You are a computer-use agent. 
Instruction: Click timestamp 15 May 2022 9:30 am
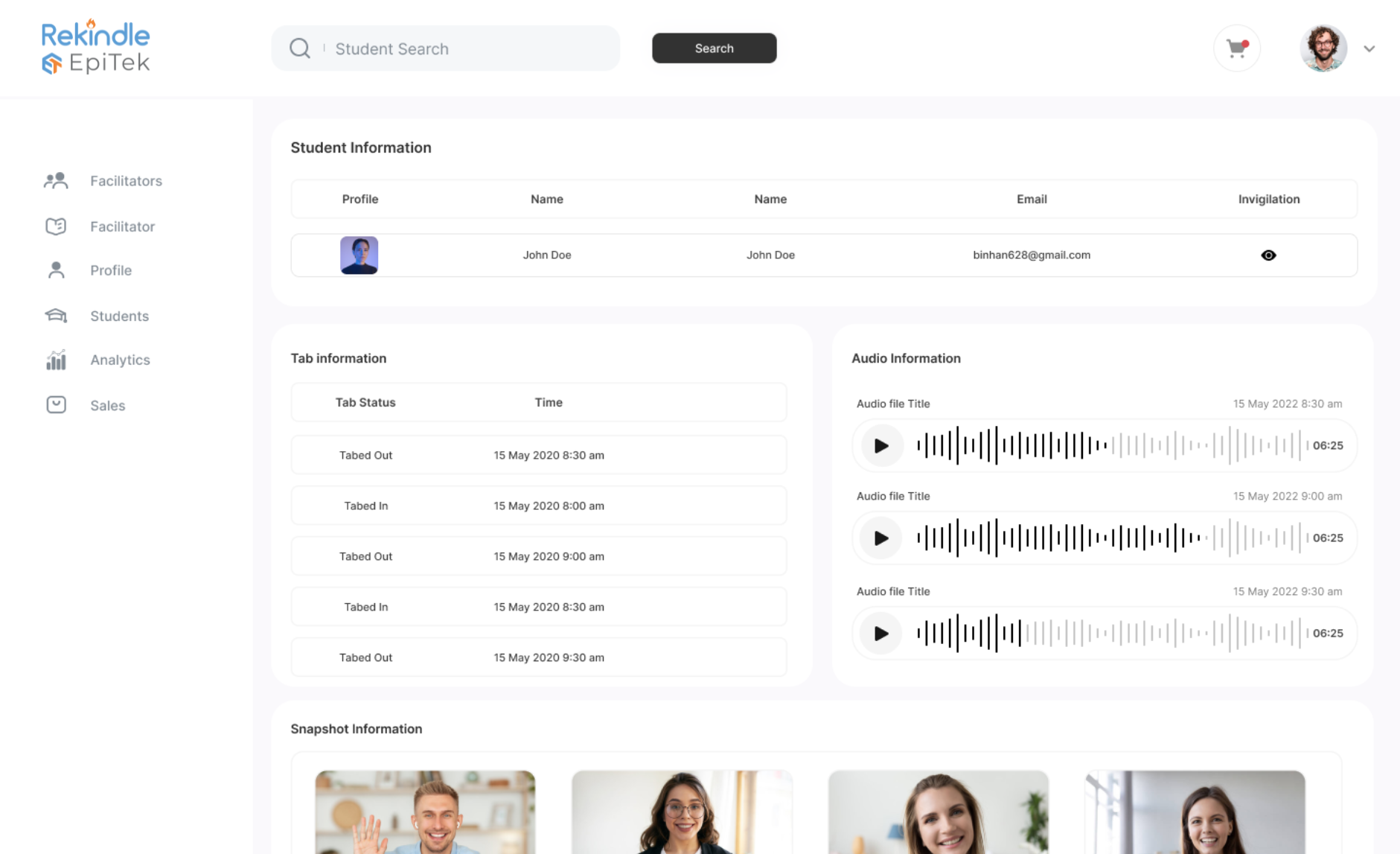(x=1287, y=591)
